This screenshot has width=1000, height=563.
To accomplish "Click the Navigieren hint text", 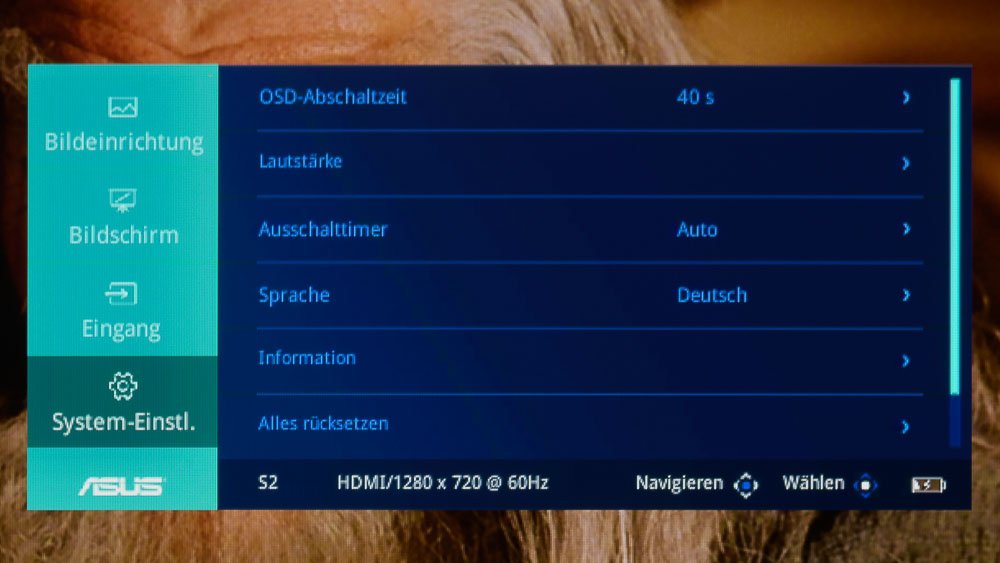I will coord(679,483).
